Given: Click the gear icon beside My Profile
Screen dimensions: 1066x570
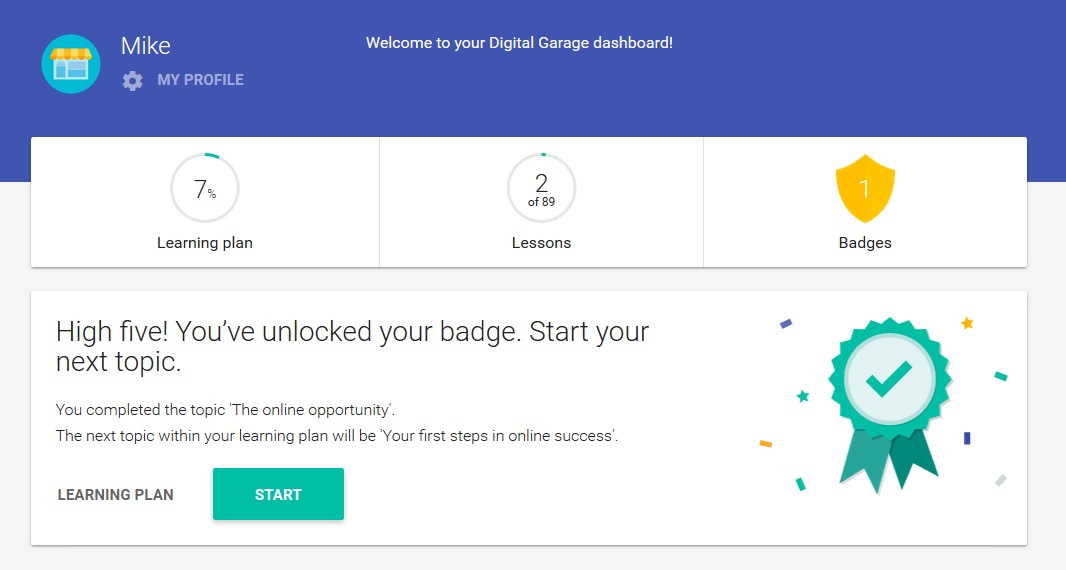Looking at the screenshot, I should point(133,80).
